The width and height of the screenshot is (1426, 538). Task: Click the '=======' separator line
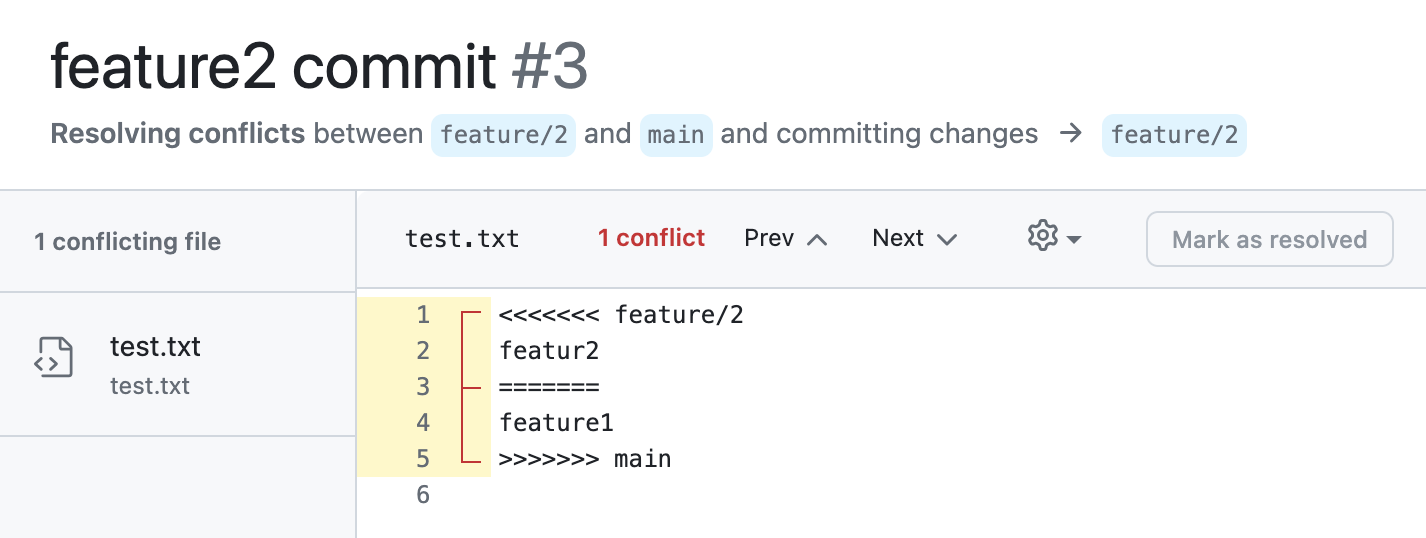tap(549, 387)
